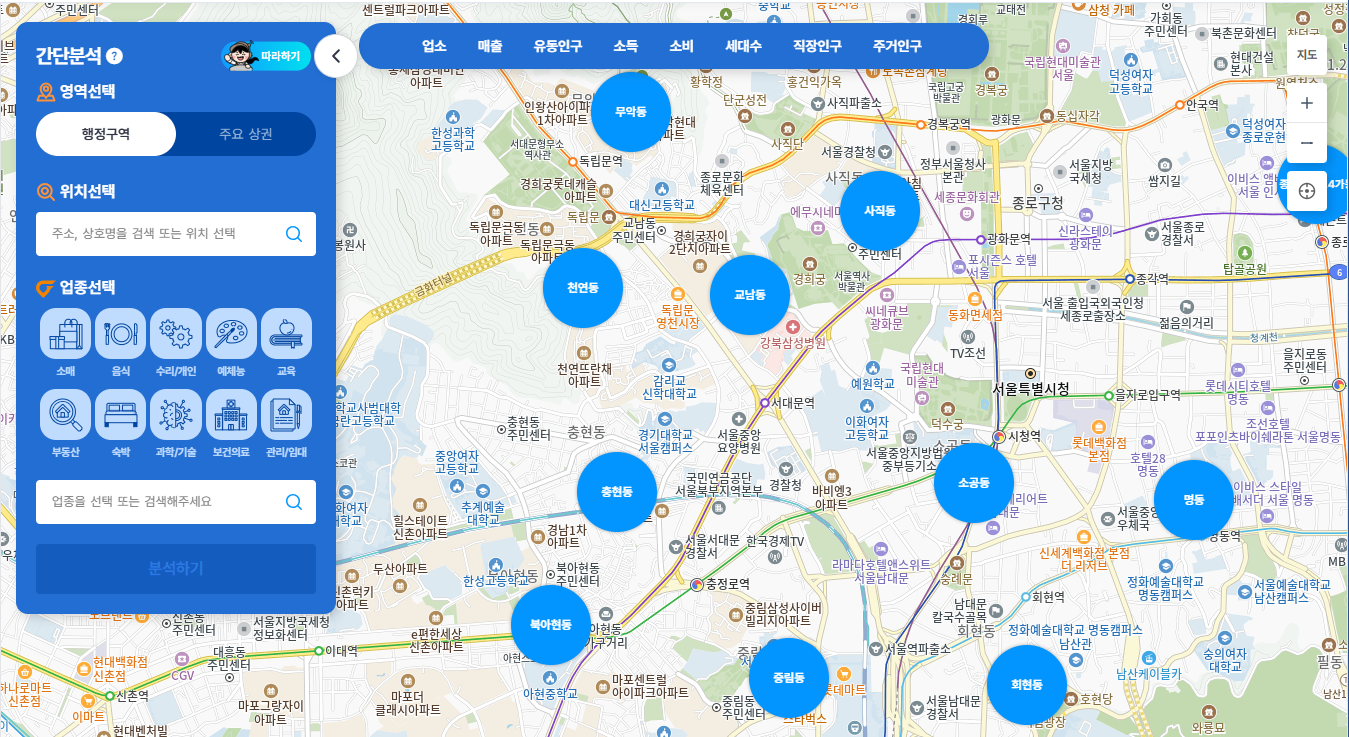This screenshot has width=1349, height=737.
Task: Click the address search input field
Action: coord(160,234)
